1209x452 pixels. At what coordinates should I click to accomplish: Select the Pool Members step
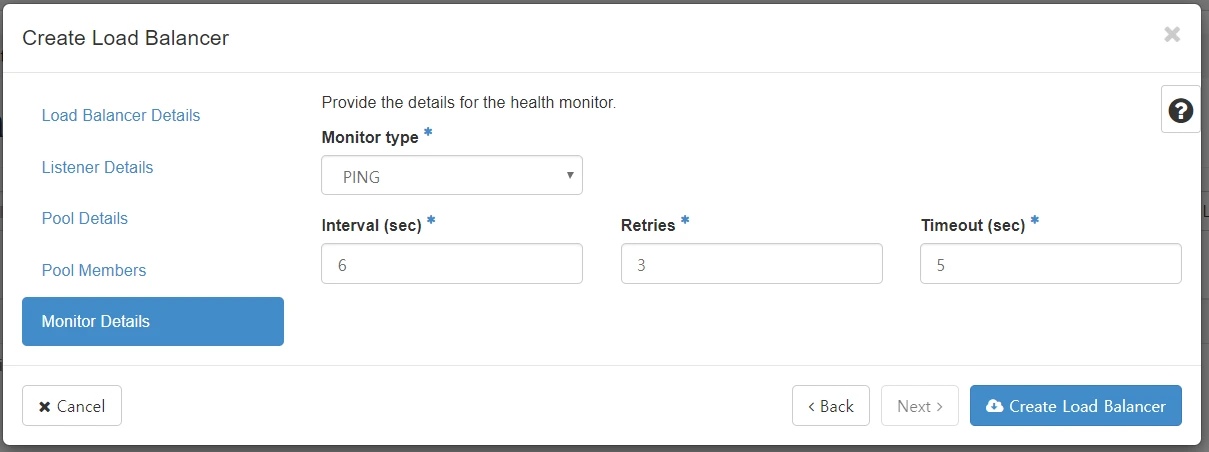click(x=94, y=270)
